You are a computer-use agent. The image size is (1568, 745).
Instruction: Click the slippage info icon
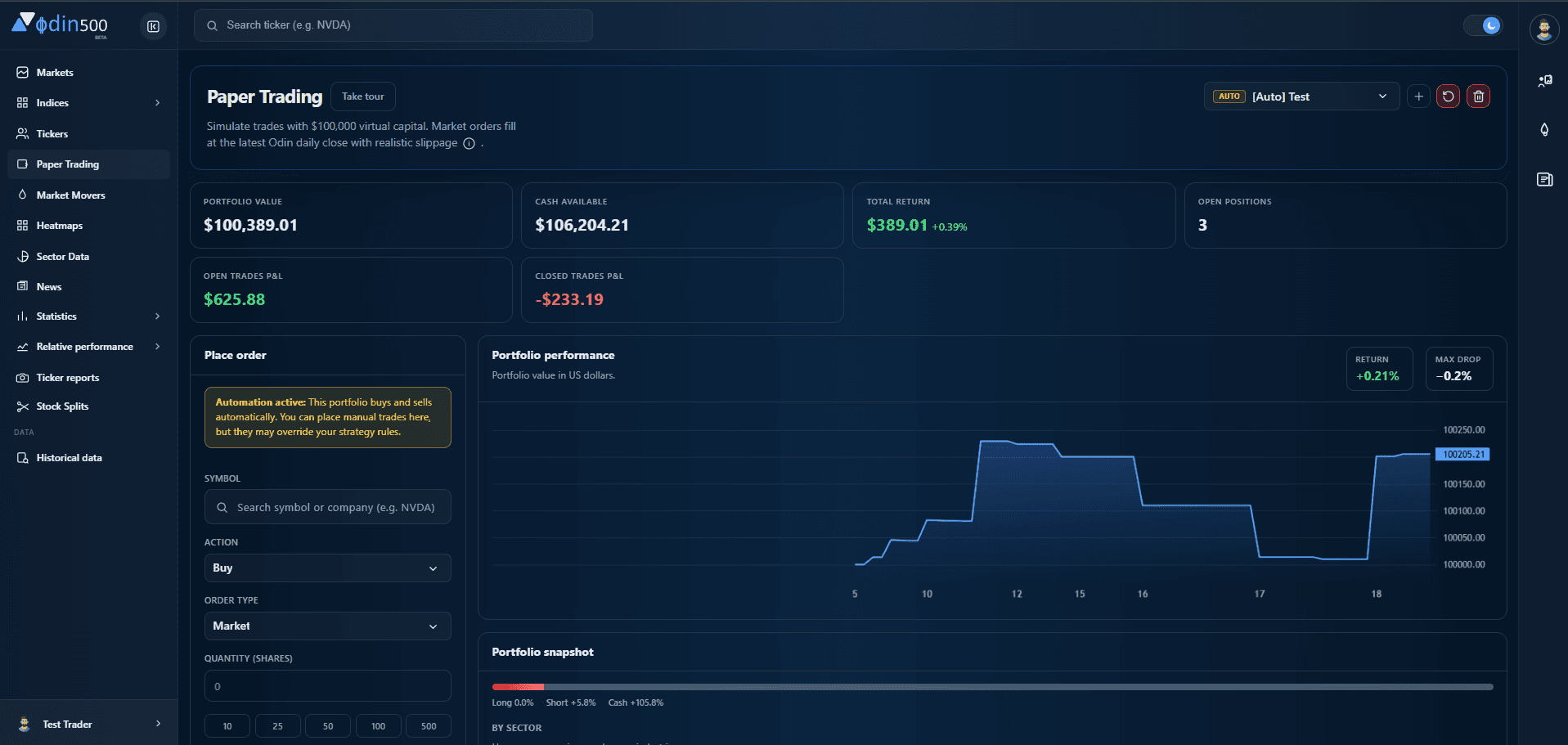click(470, 144)
